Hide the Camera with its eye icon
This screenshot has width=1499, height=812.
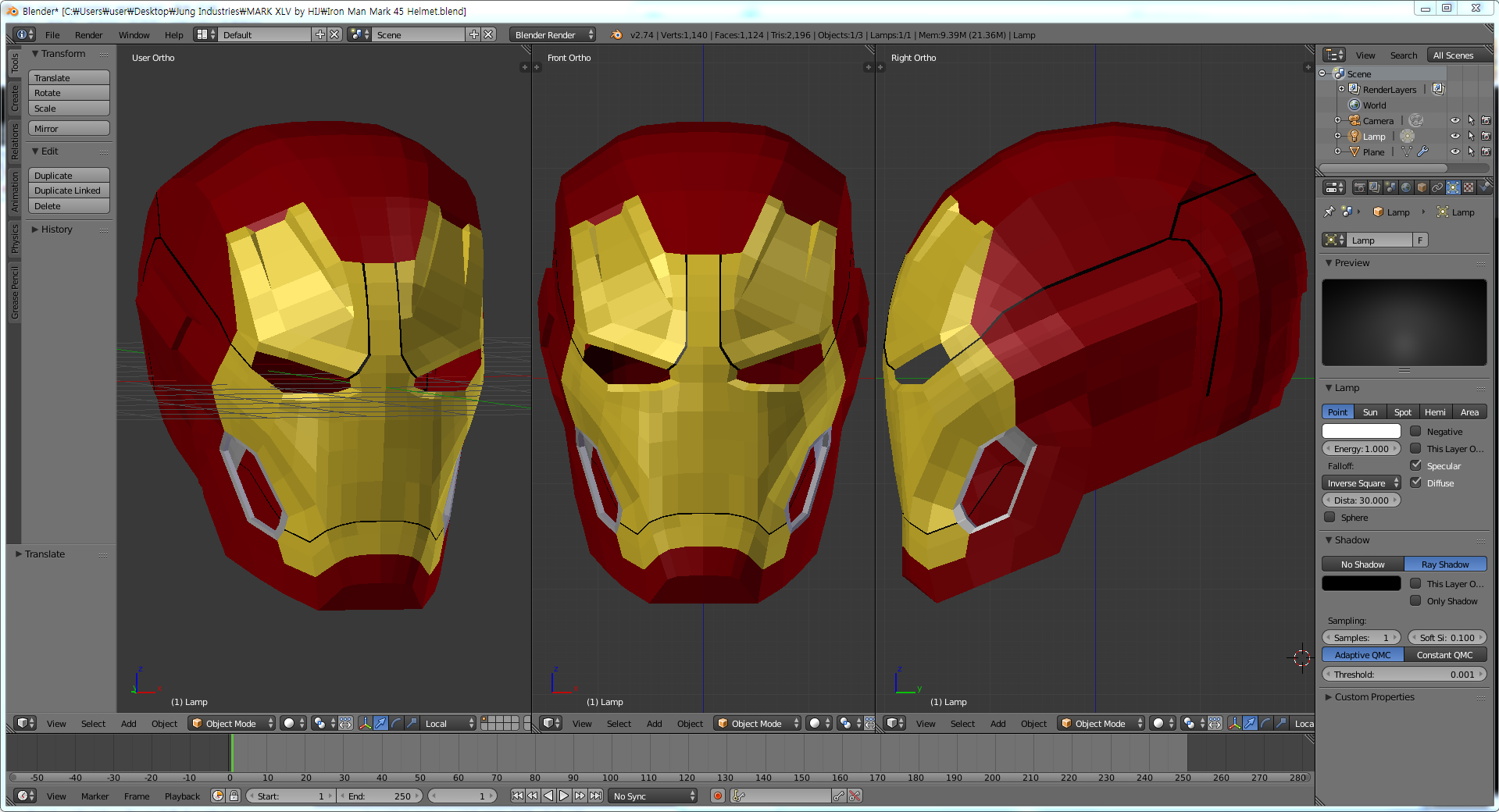[1454, 120]
